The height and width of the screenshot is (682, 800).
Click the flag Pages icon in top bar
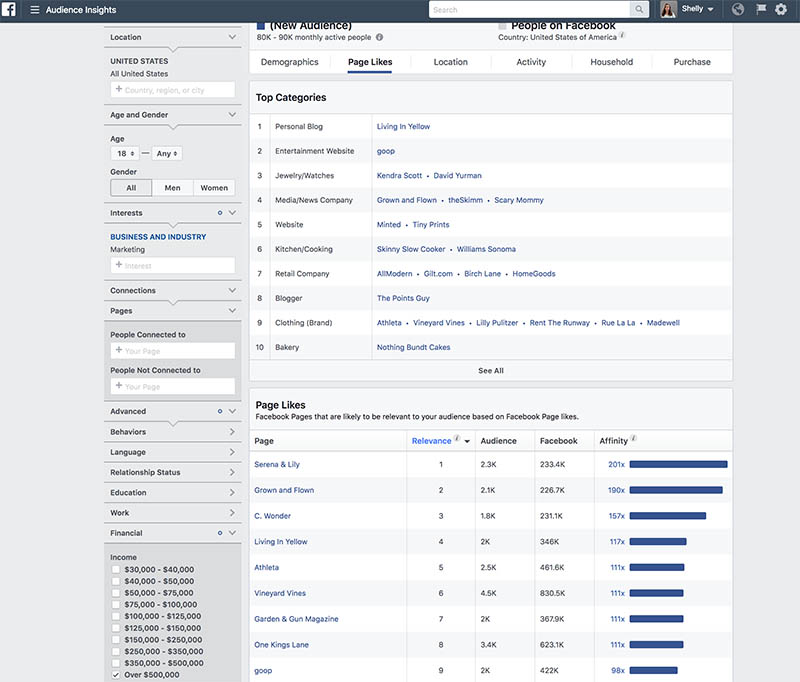760,9
